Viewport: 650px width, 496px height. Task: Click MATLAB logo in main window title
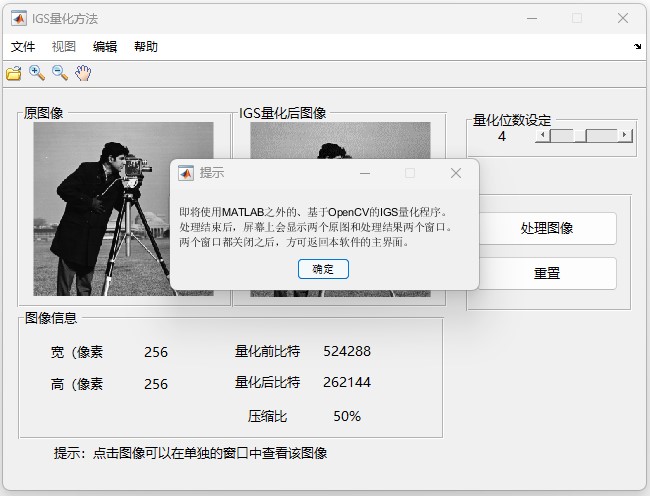(x=19, y=18)
